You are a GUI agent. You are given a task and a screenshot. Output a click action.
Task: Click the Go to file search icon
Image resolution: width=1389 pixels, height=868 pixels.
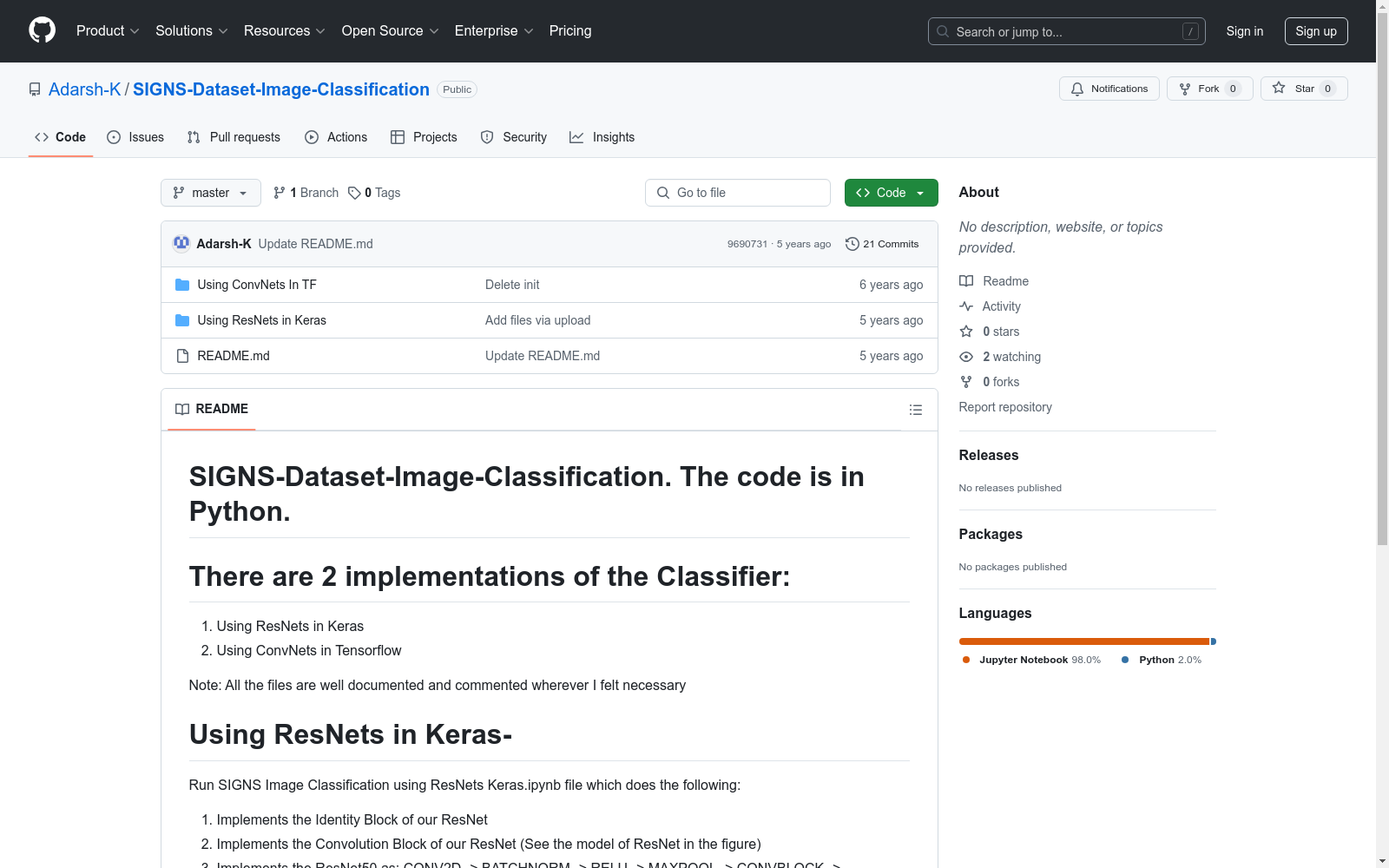[663, 193]
